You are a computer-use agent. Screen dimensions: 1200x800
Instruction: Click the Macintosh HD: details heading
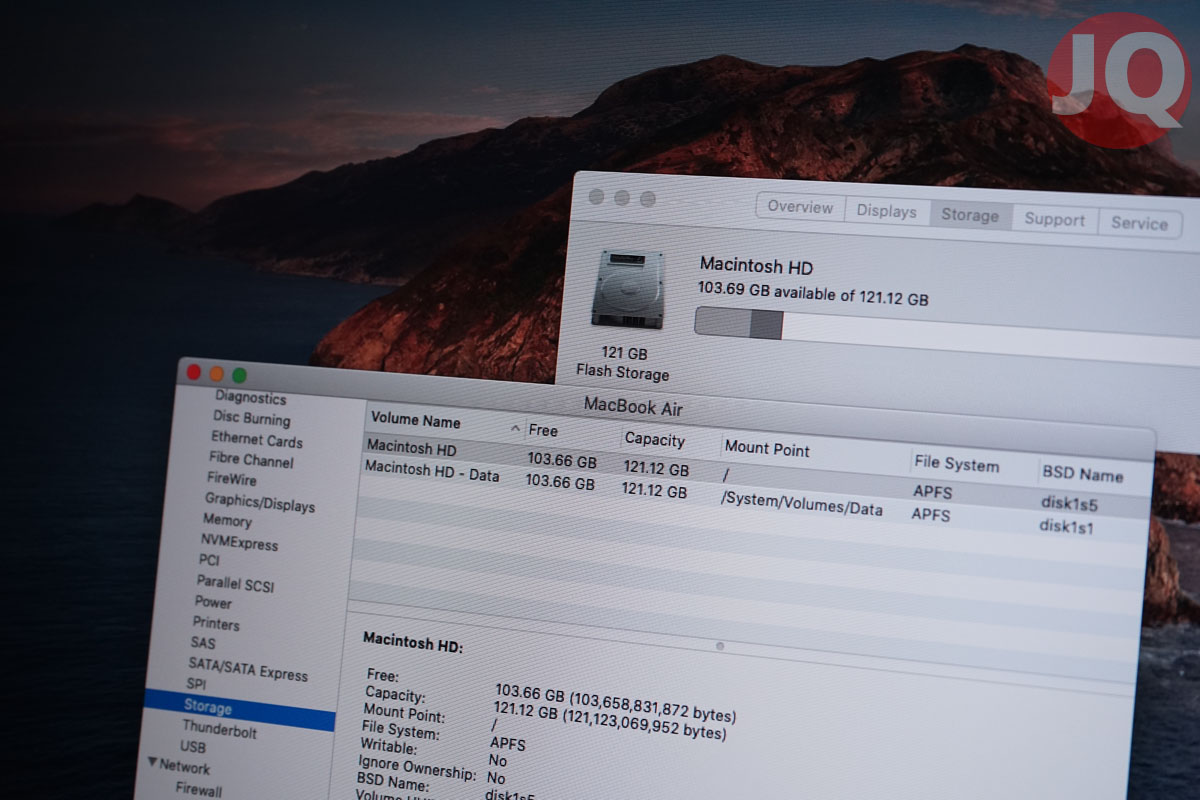coord(413,642)
